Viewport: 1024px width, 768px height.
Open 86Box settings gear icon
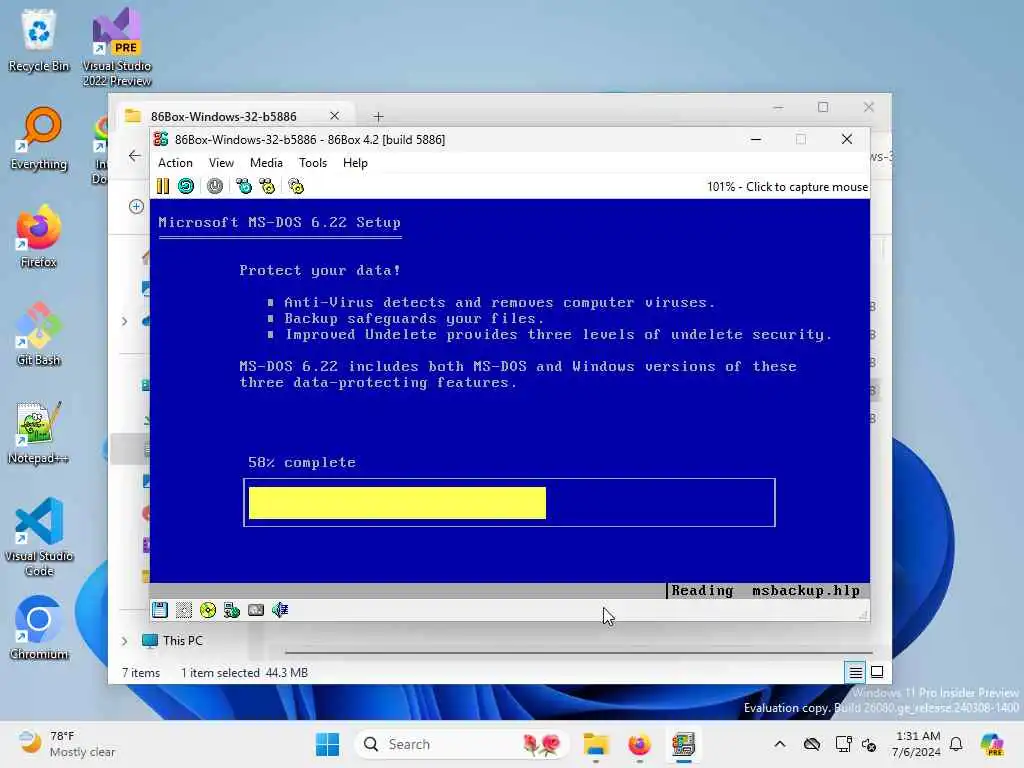[296, 187]
